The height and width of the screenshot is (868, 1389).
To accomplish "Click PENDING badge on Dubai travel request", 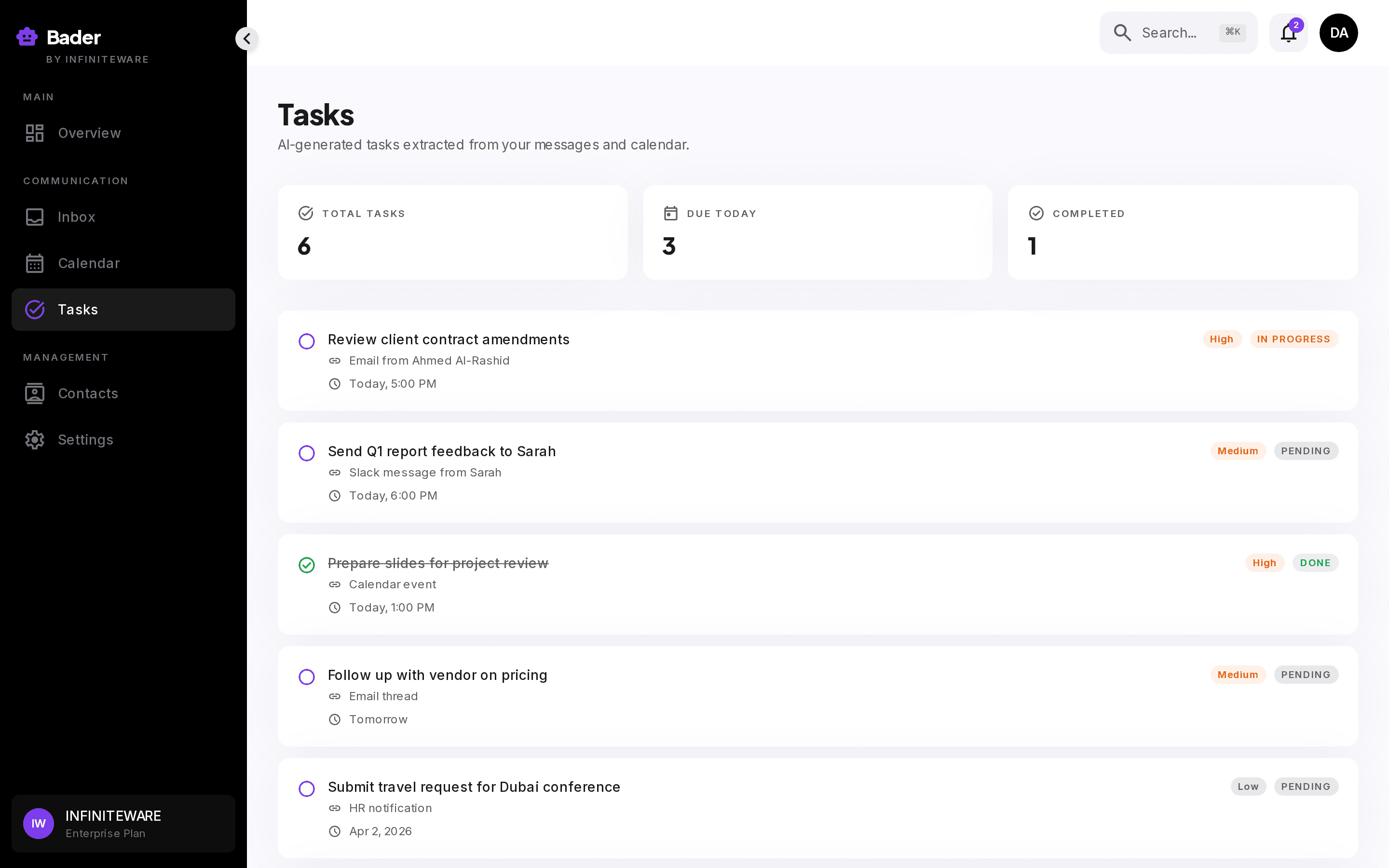I will (1306, 787).
